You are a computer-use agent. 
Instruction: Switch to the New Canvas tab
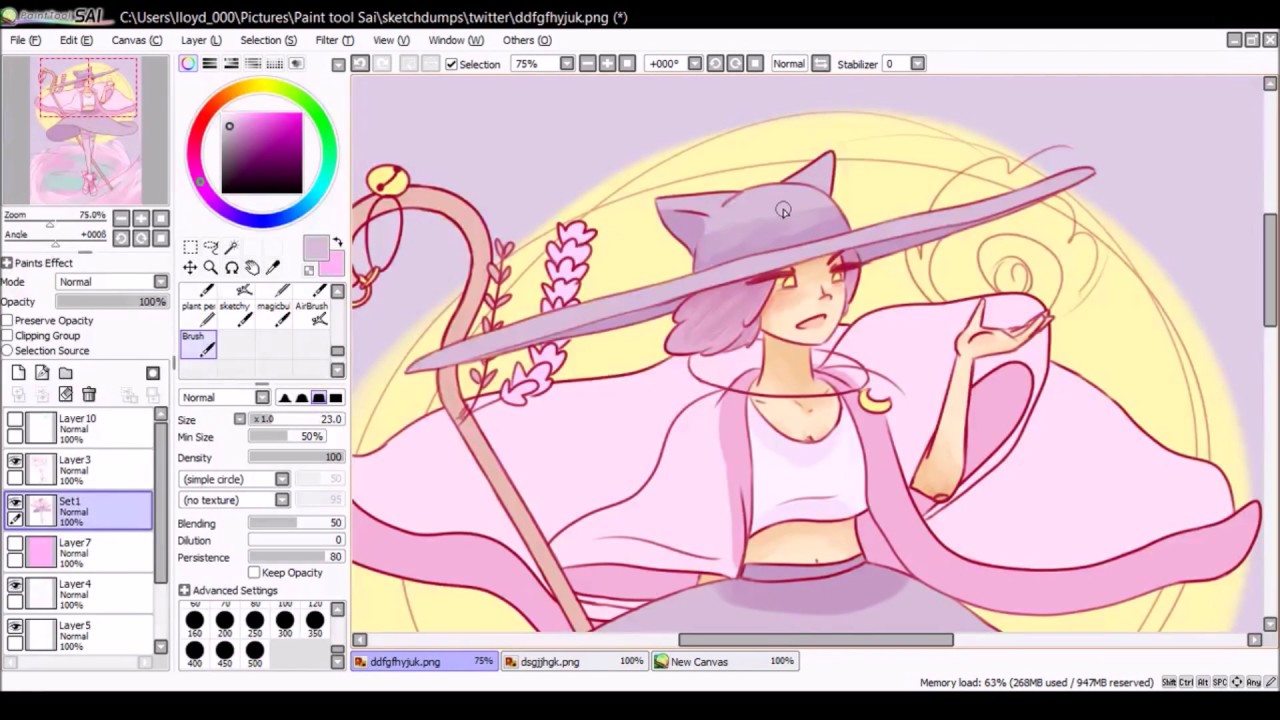pyautogui.click(x=725, y=661)
